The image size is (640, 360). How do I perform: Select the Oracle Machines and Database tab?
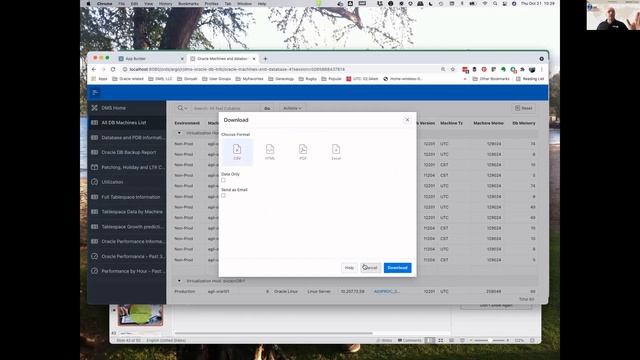[x=223, y=59]
